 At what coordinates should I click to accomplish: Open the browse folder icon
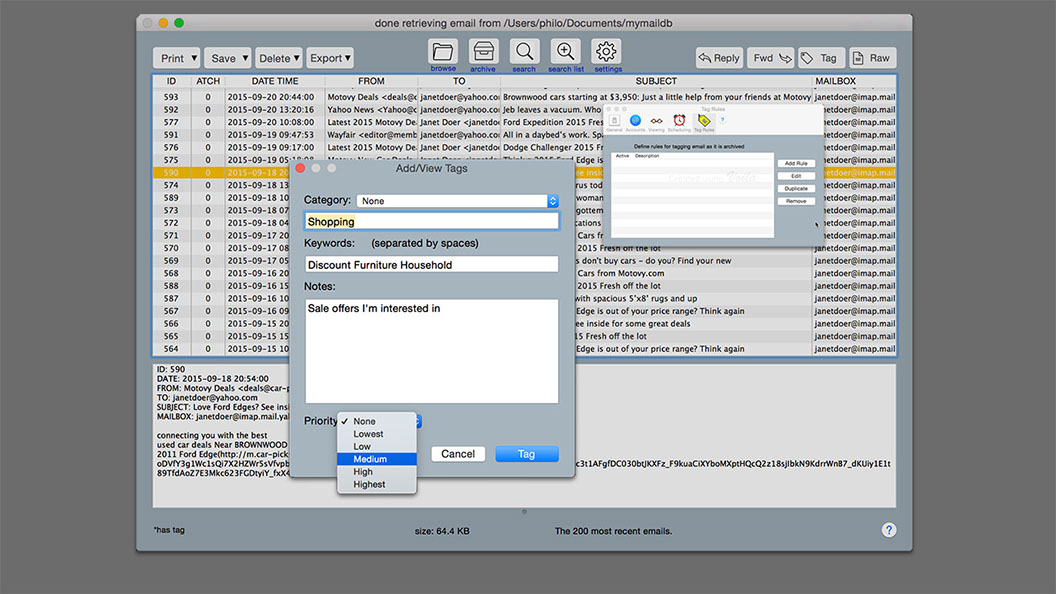[x=442, y=51]
